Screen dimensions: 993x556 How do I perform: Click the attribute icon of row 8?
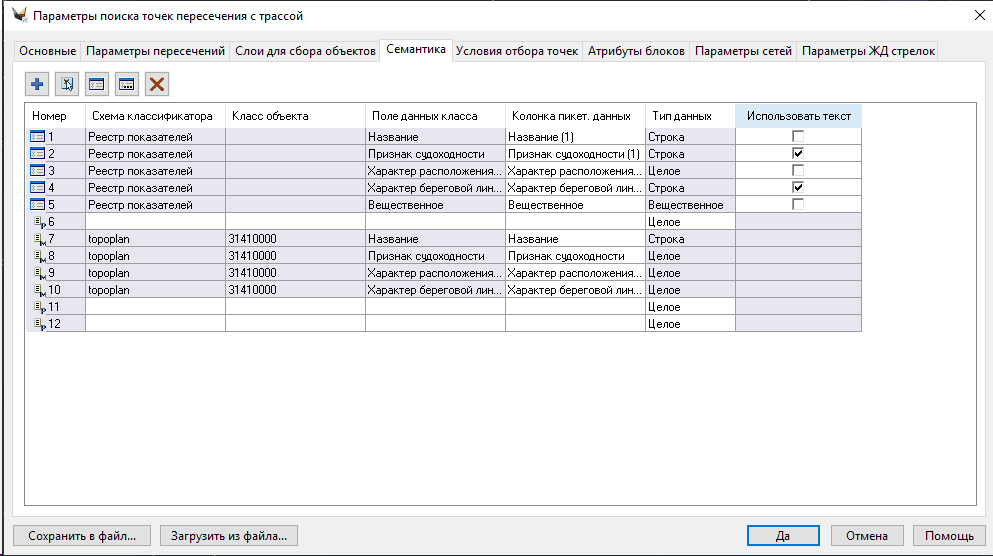click(40, 256)
